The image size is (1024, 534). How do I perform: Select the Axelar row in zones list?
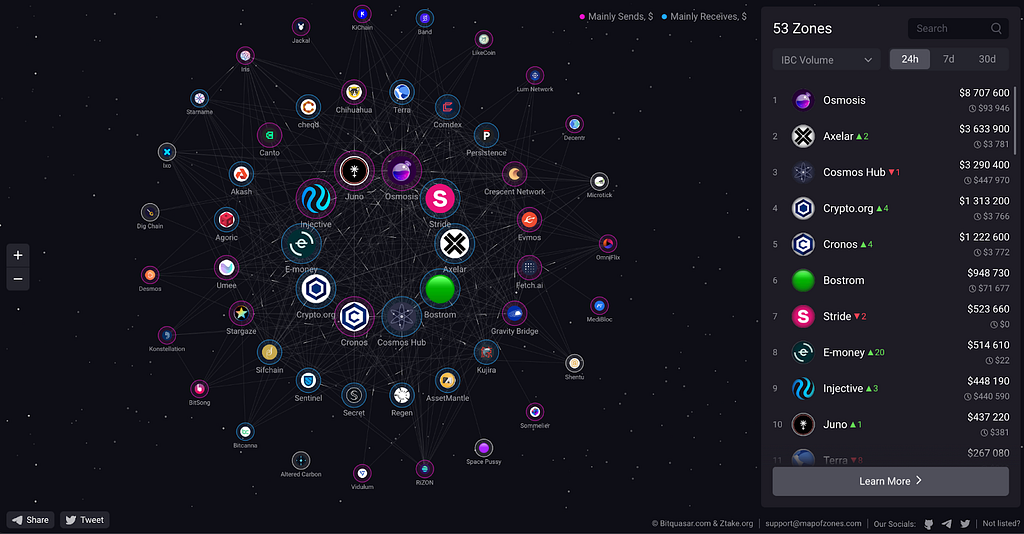[x=890, y=136]
